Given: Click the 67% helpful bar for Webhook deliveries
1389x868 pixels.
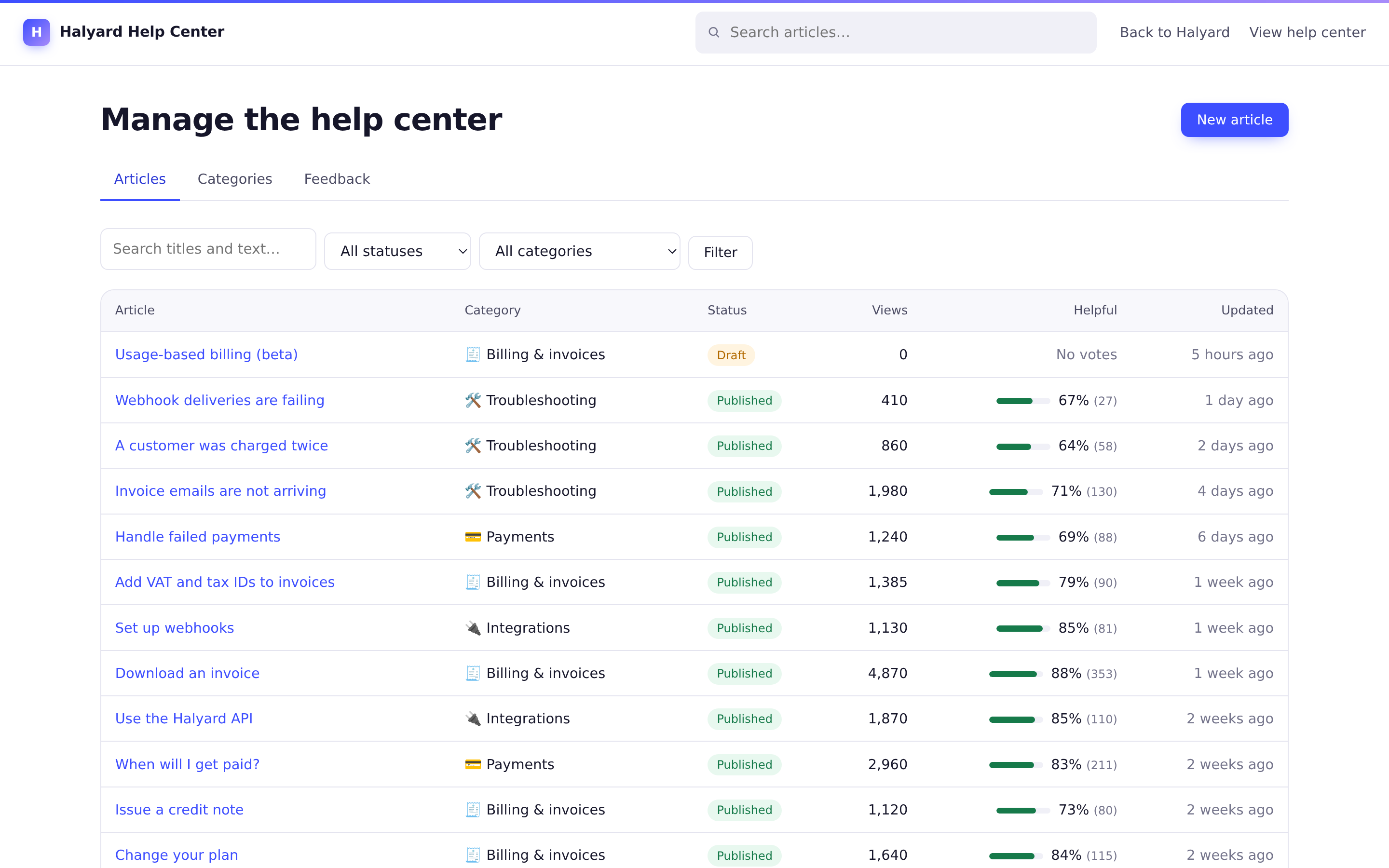Looking at the screenshot, I should click(x=1023, y=401).
